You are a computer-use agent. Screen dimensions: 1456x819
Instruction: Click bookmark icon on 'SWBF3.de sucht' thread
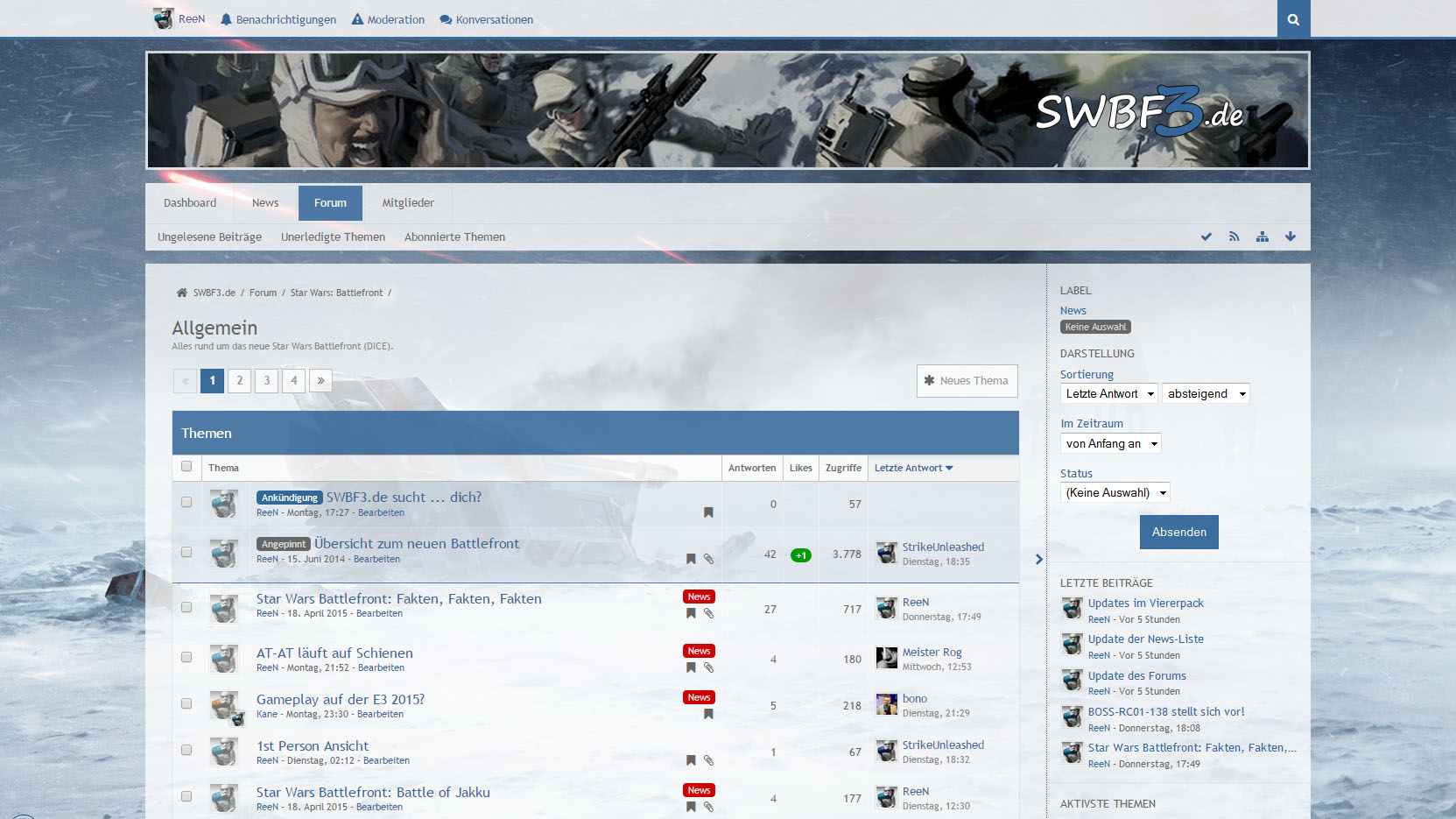(708, 512)
